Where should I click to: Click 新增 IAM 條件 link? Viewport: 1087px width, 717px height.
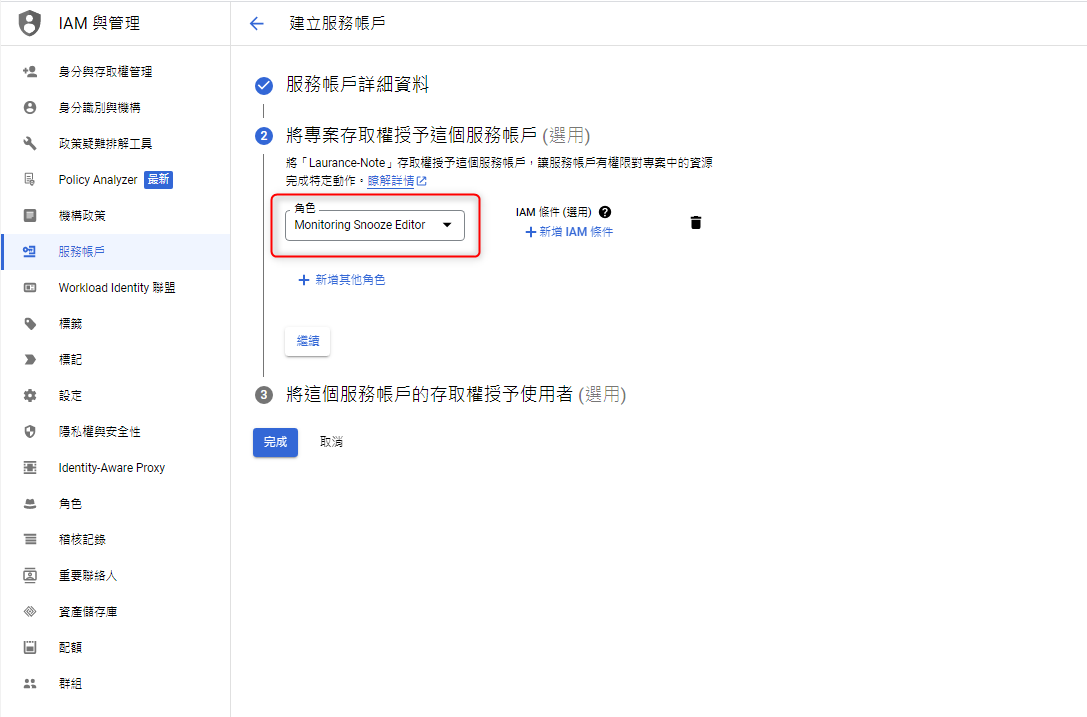point(569,232)
